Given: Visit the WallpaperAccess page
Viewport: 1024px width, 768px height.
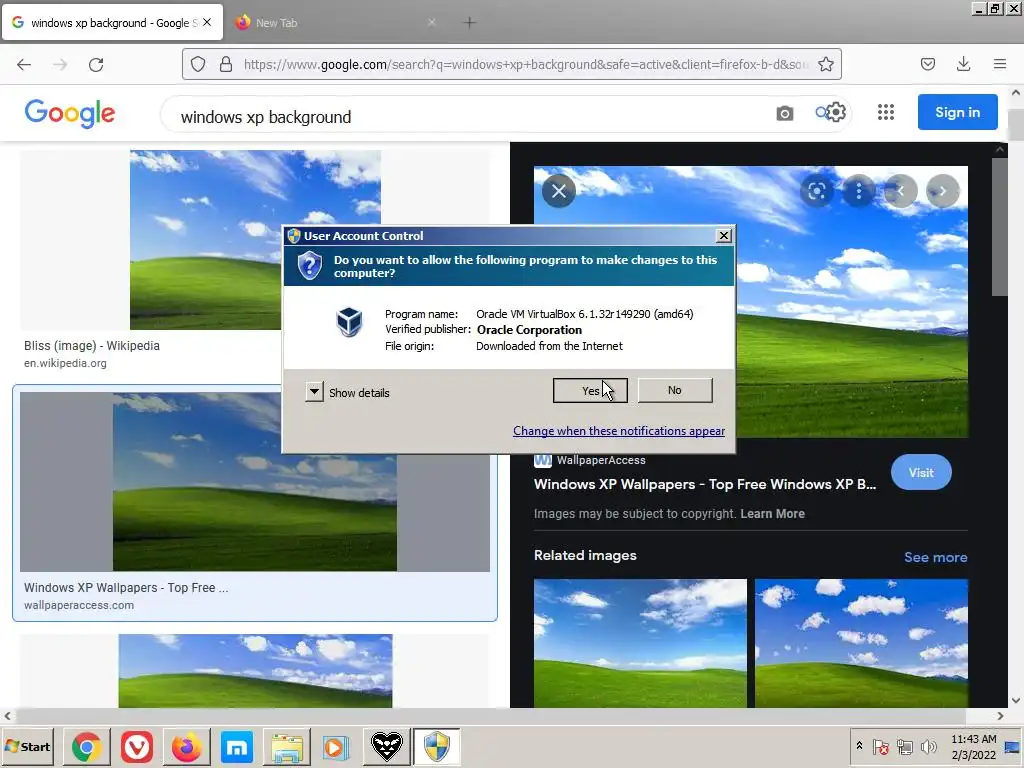Looking at the screenshot, I should pyautogui.click(x=921, y=472).
